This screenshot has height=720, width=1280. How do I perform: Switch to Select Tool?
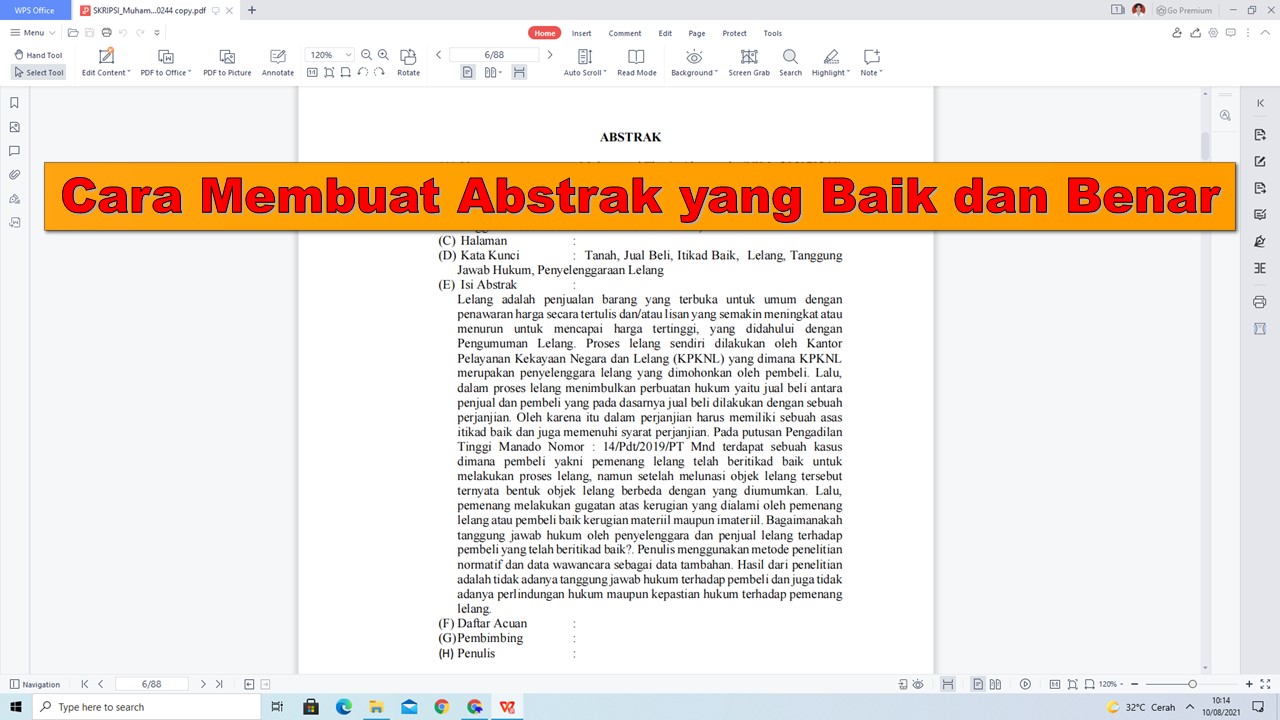pyautogui.click(x=43, y=72)
